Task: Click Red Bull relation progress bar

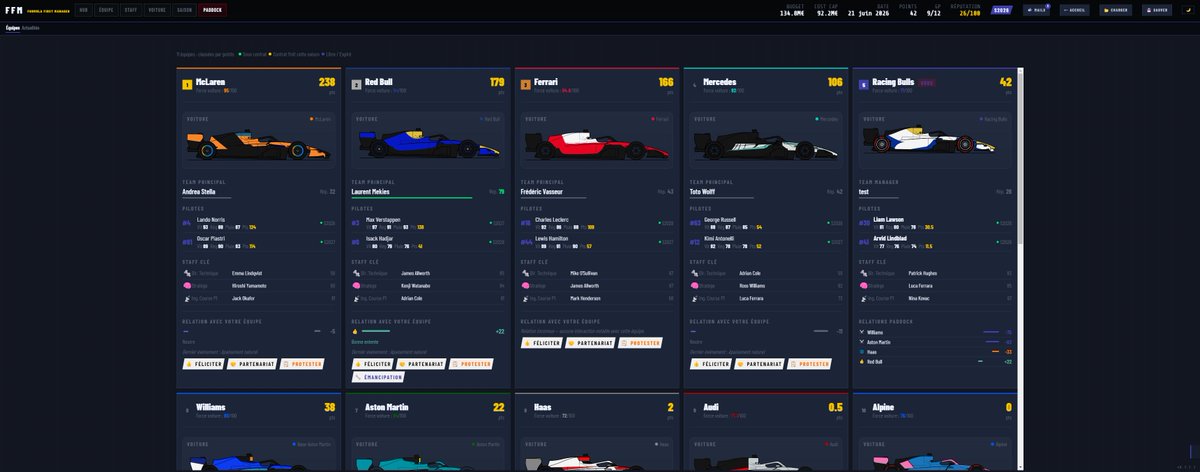Action: [x=376, y=331]
